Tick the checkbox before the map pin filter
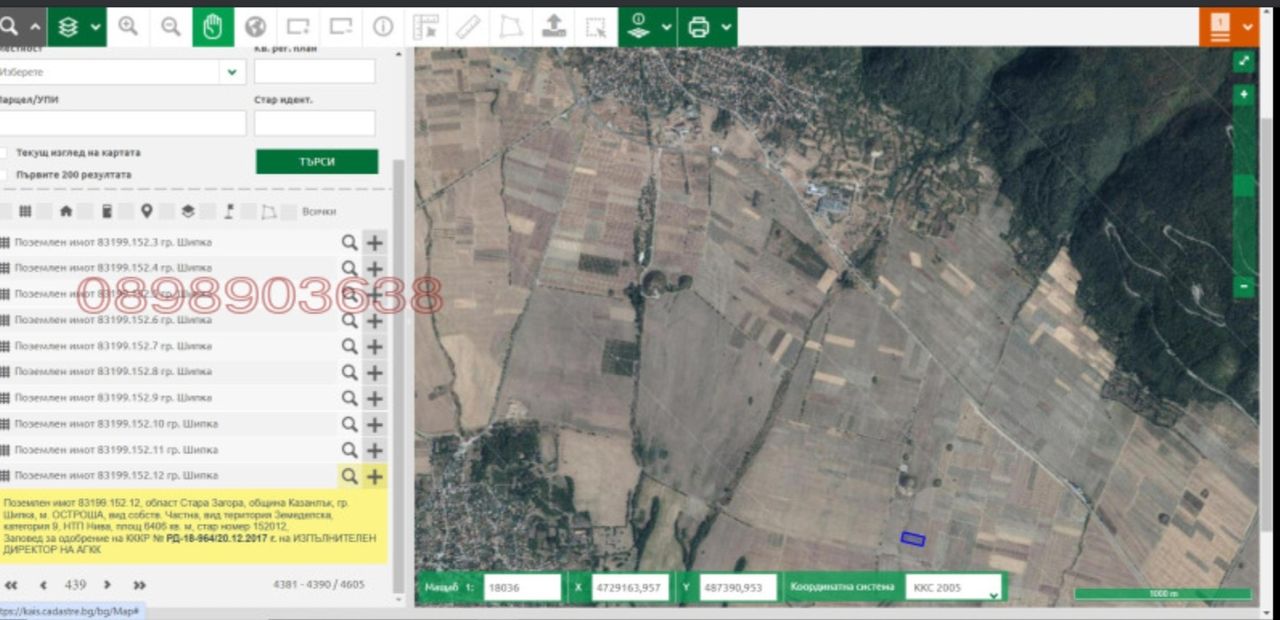Image resolution: width=1280 pixels, height=620 pixels. click(126, 212)
